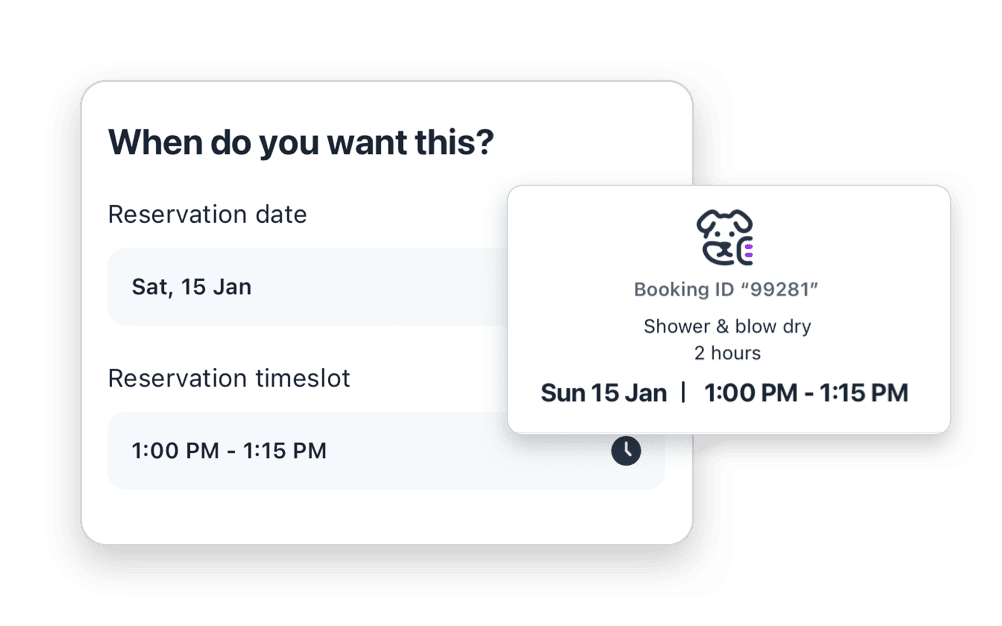Viewport: 1002px width, 626px height.
Task: Click the word "Jan" in the reservation date field
Action: 232,287
